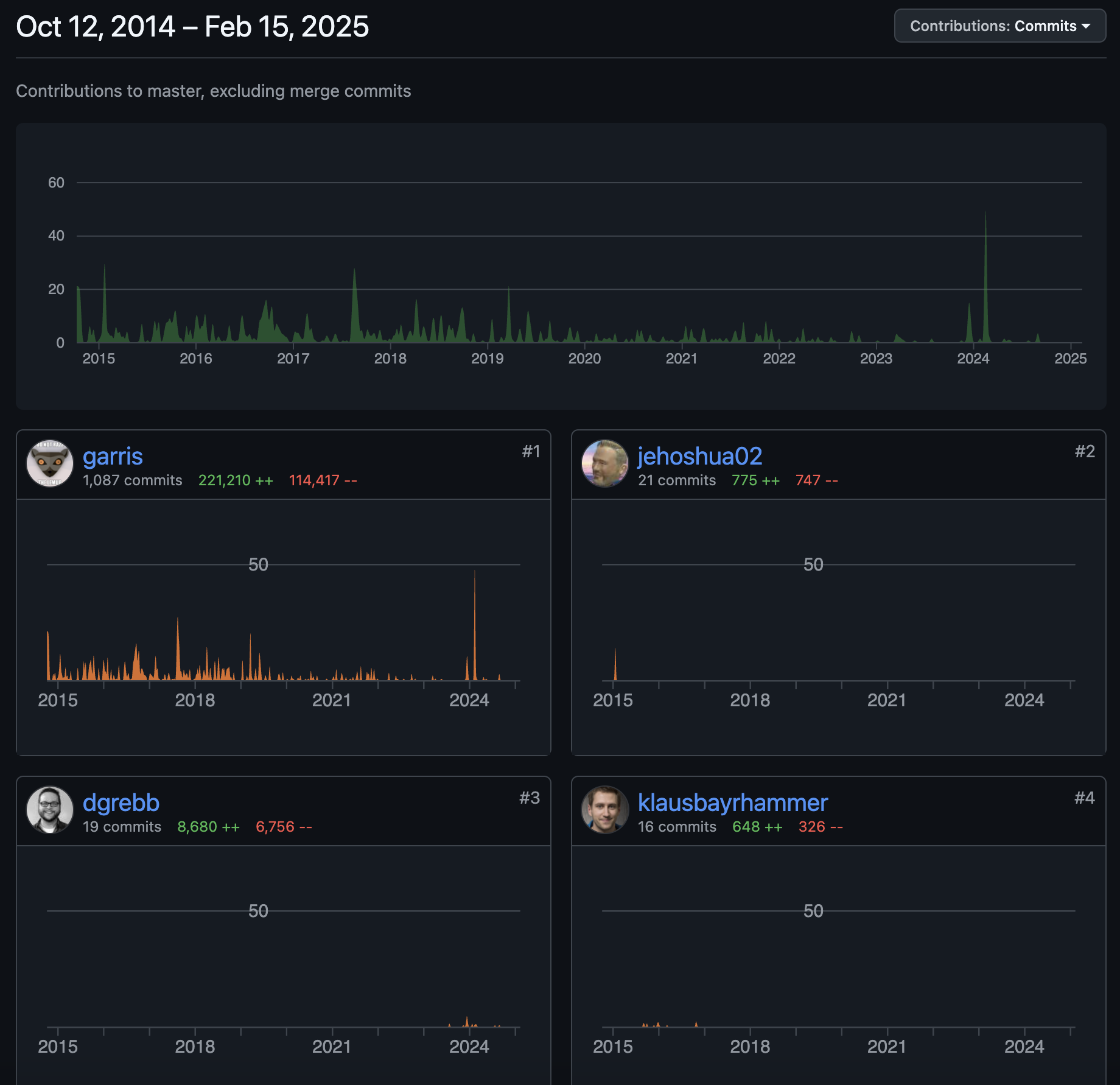
Task: Open jehoshua02 profile link
Action: [699, 456]
